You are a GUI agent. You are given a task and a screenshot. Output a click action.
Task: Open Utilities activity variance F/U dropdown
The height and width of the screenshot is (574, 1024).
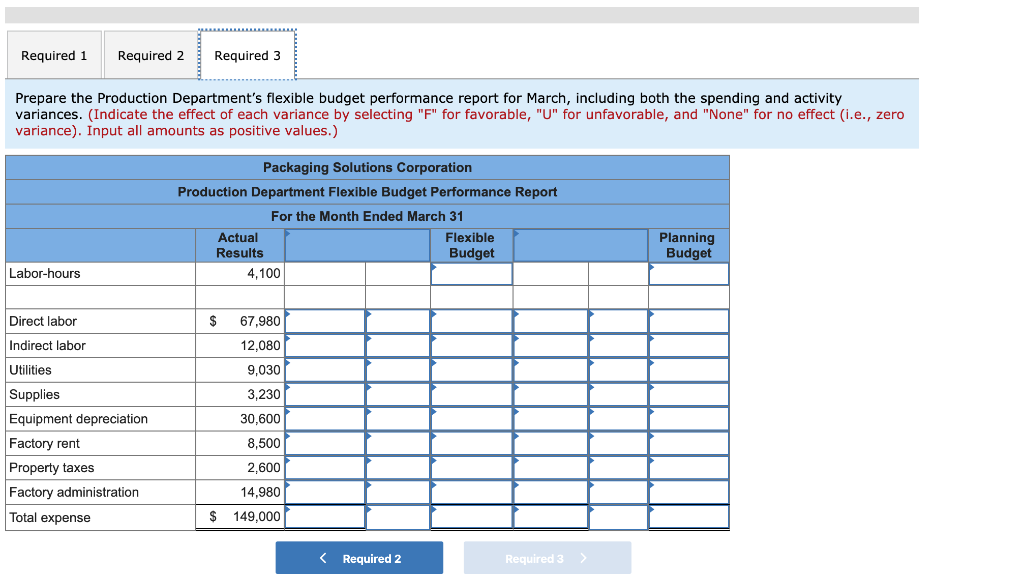[x=618, y=370]
